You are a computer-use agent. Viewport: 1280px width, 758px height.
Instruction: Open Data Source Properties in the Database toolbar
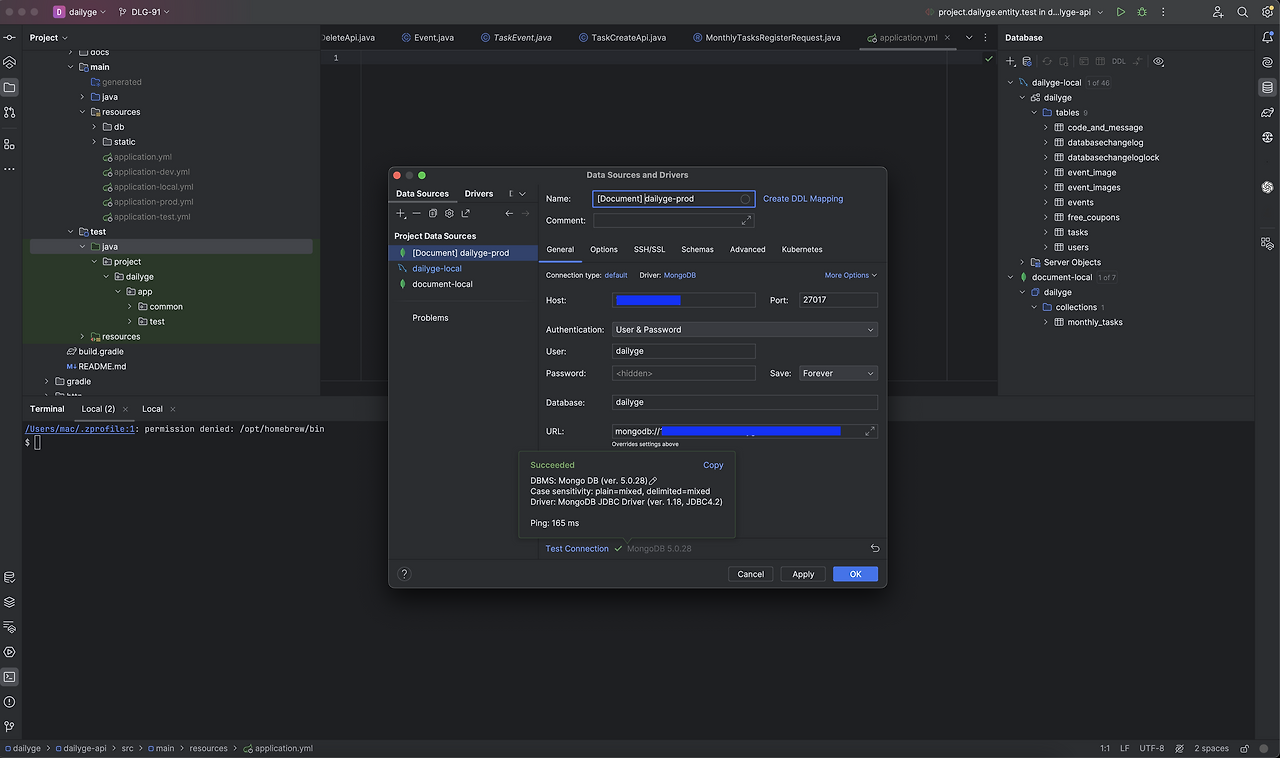(1027, 62)
